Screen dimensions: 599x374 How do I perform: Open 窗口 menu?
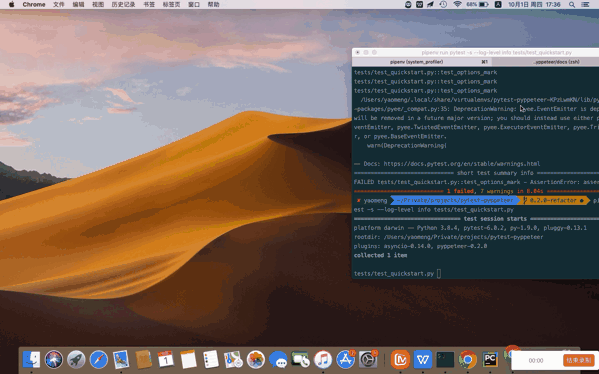pos(194,5)
